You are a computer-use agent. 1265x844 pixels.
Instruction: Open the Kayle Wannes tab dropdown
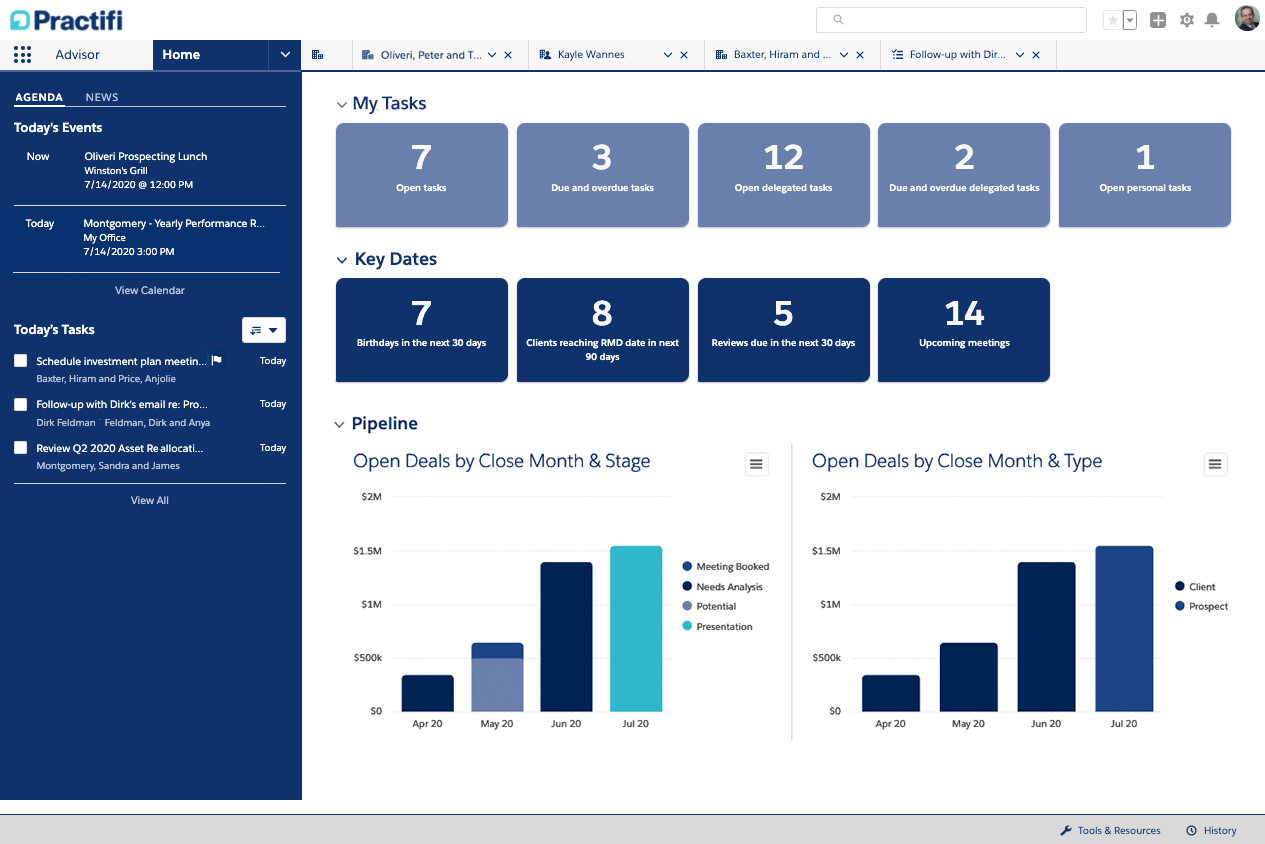click(666, 55)
